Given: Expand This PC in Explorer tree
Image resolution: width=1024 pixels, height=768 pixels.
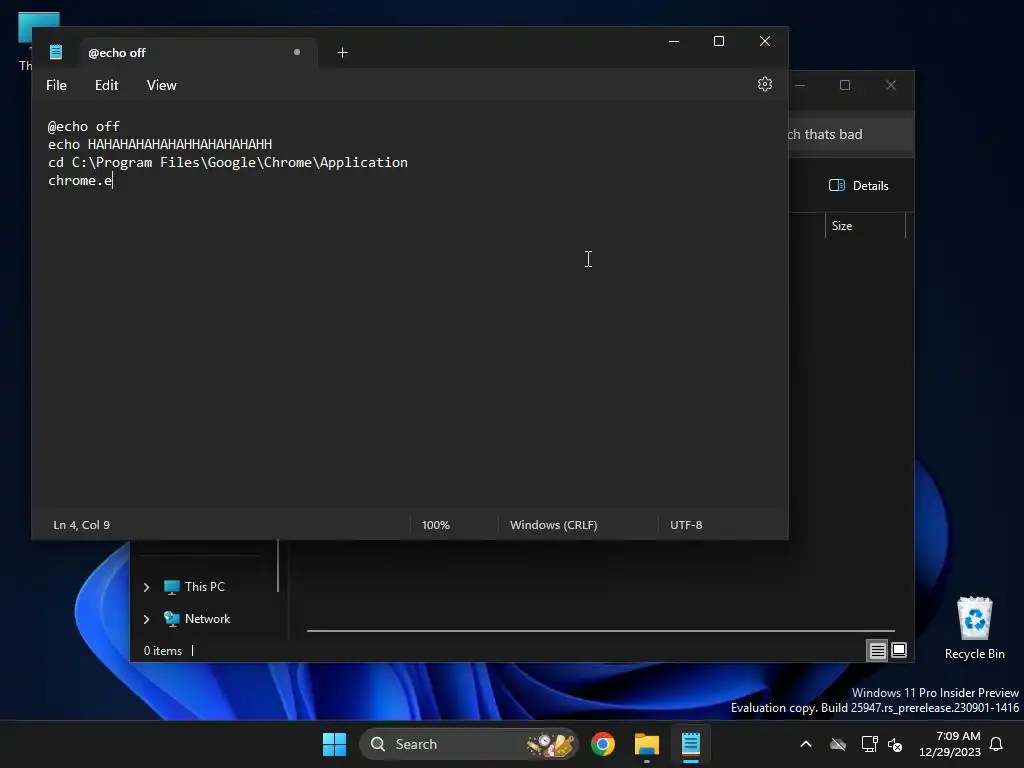Looking at the screenshot, I should 146,587.
